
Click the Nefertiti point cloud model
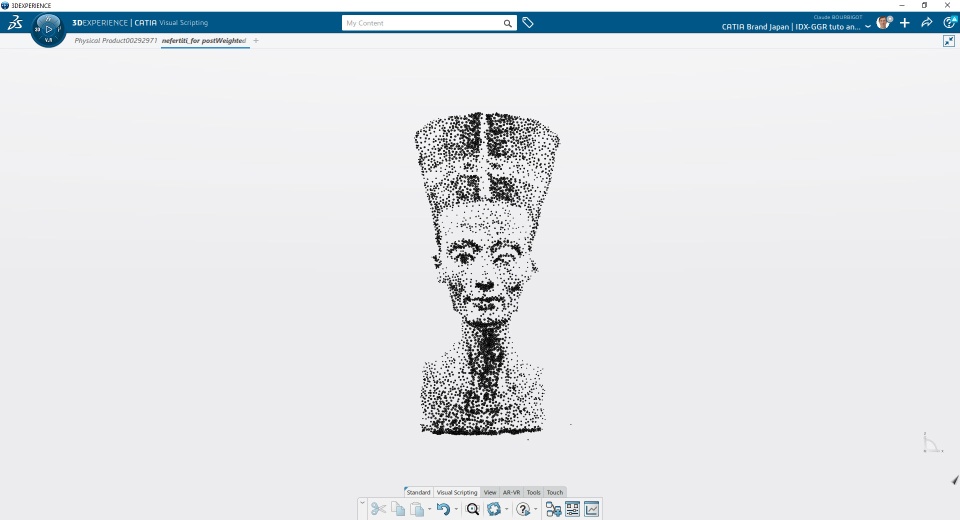pyautogui.click(x=487, y=274)
